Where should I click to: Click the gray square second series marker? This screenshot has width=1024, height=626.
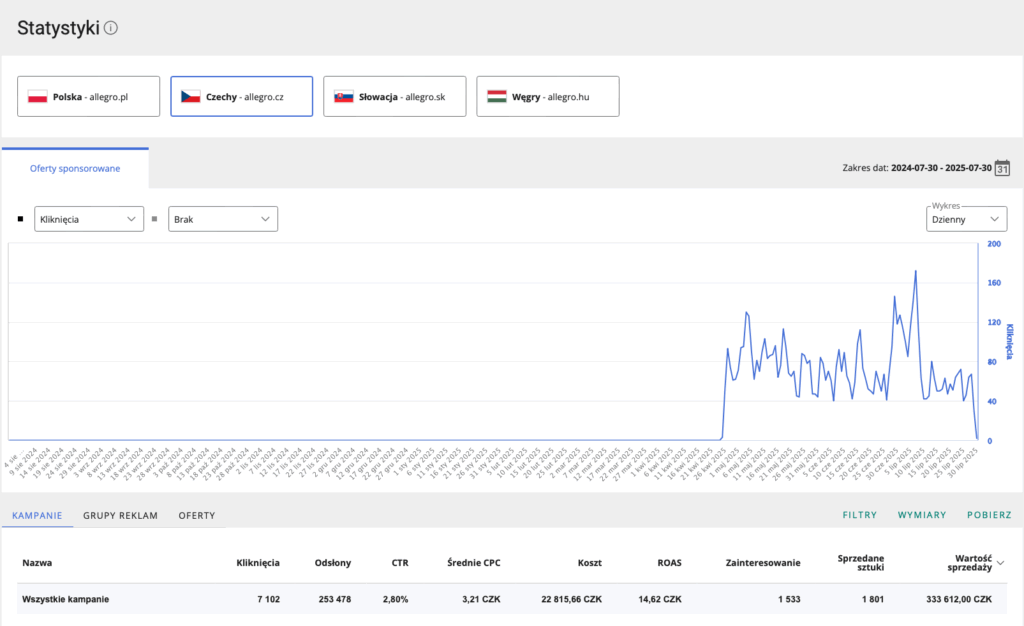(x=154, y=219)
